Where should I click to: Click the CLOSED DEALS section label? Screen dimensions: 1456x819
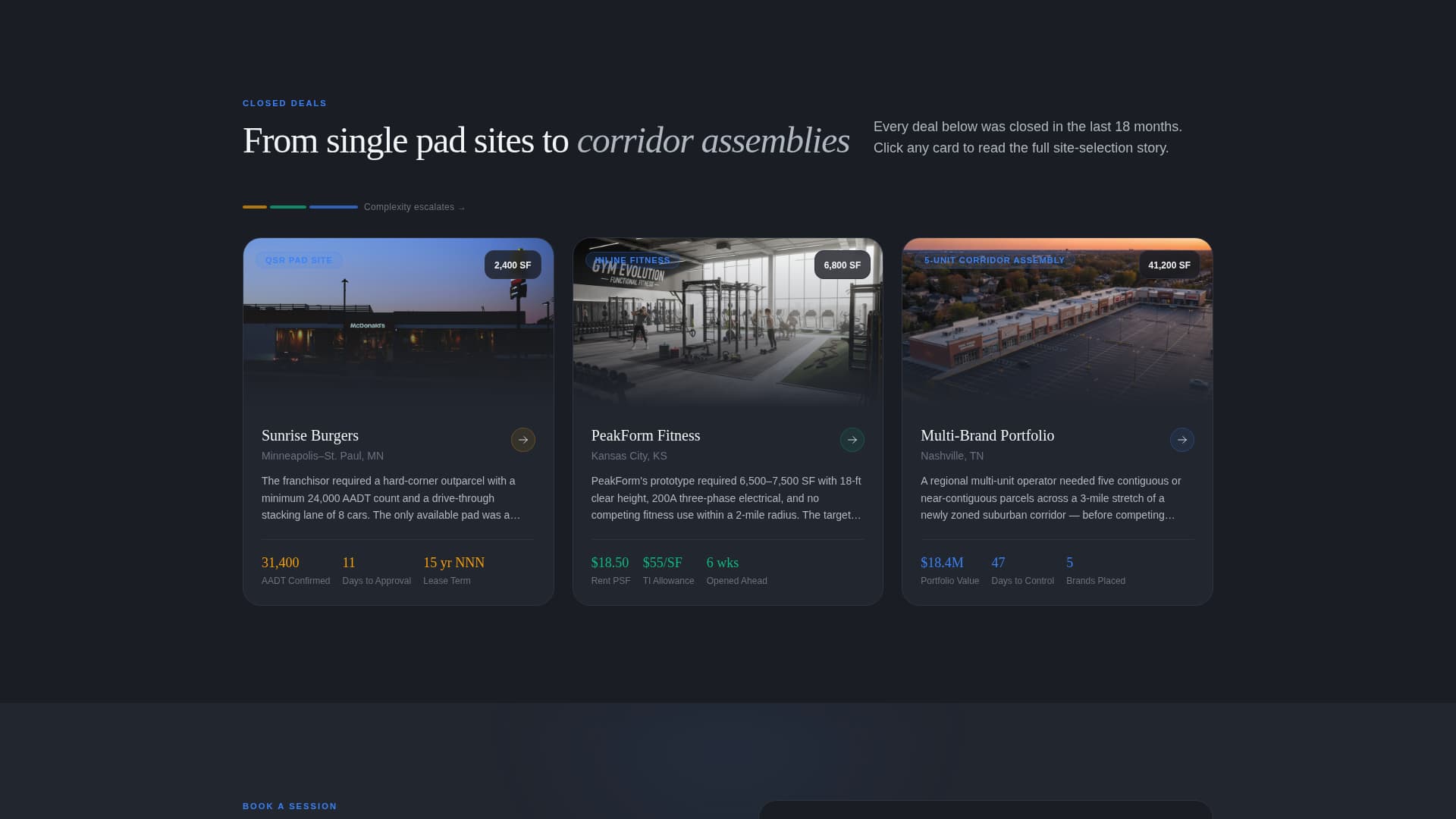[x=284, y=103]
